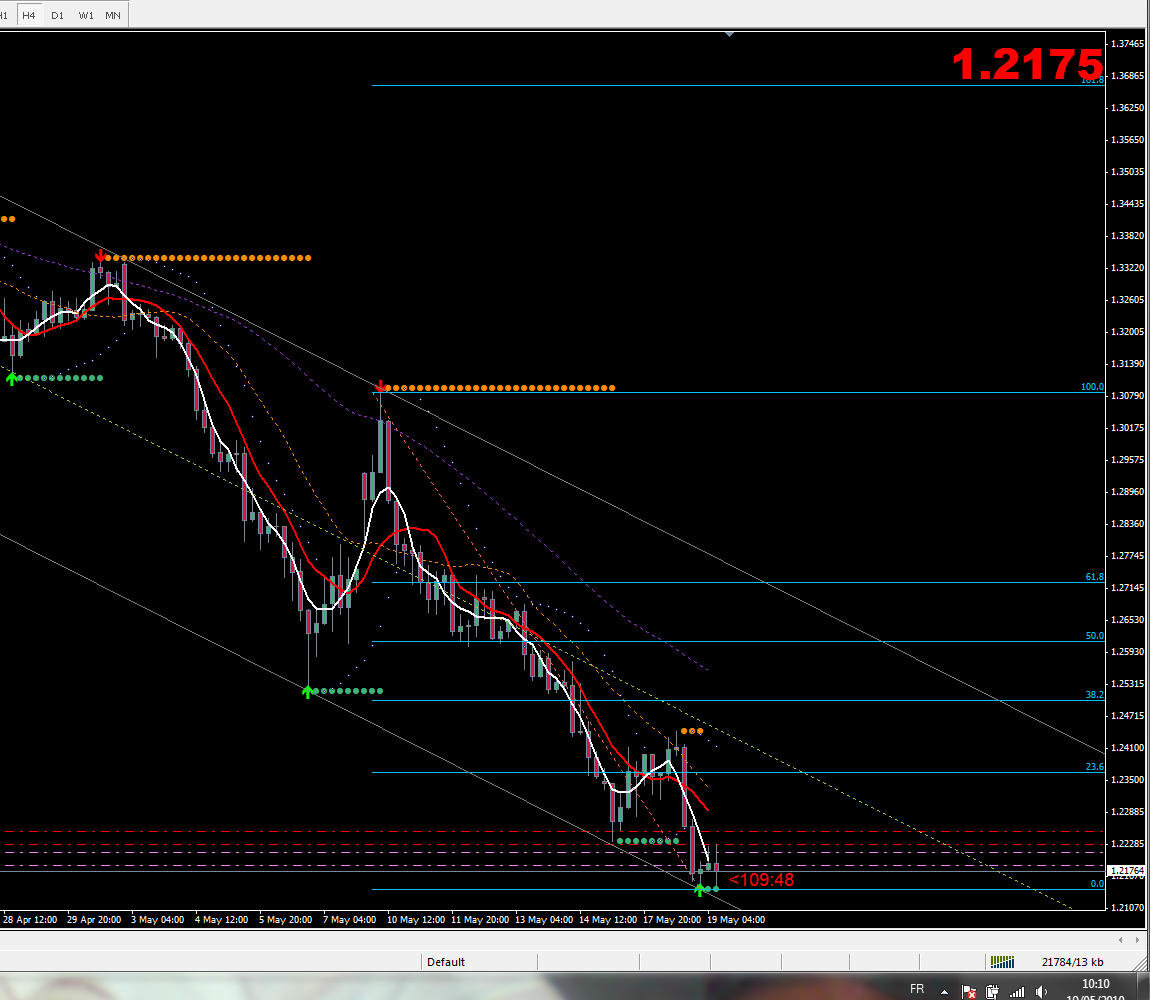Click 1.30790 on the price scale
Image resolution: width=1150 pixels, height=1000 pixels.
(x=1127, y=395)
